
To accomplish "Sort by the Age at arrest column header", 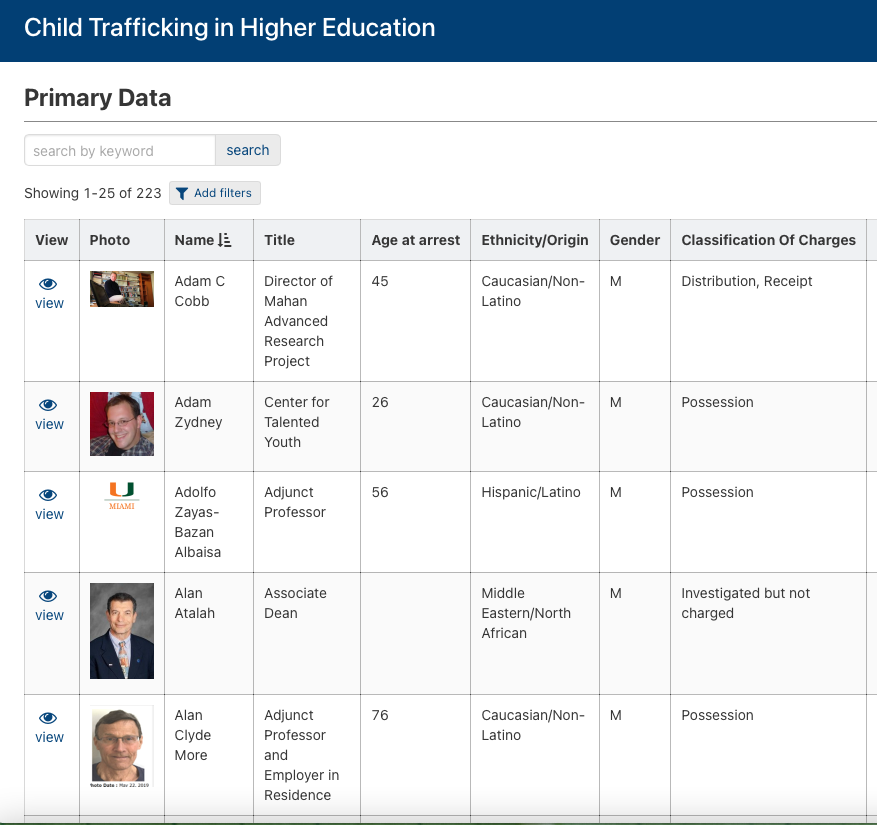I will [x=415, y=240].
